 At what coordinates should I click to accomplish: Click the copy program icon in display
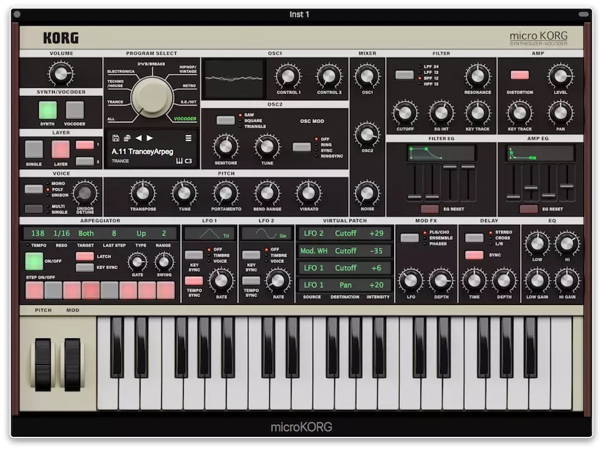127,138
